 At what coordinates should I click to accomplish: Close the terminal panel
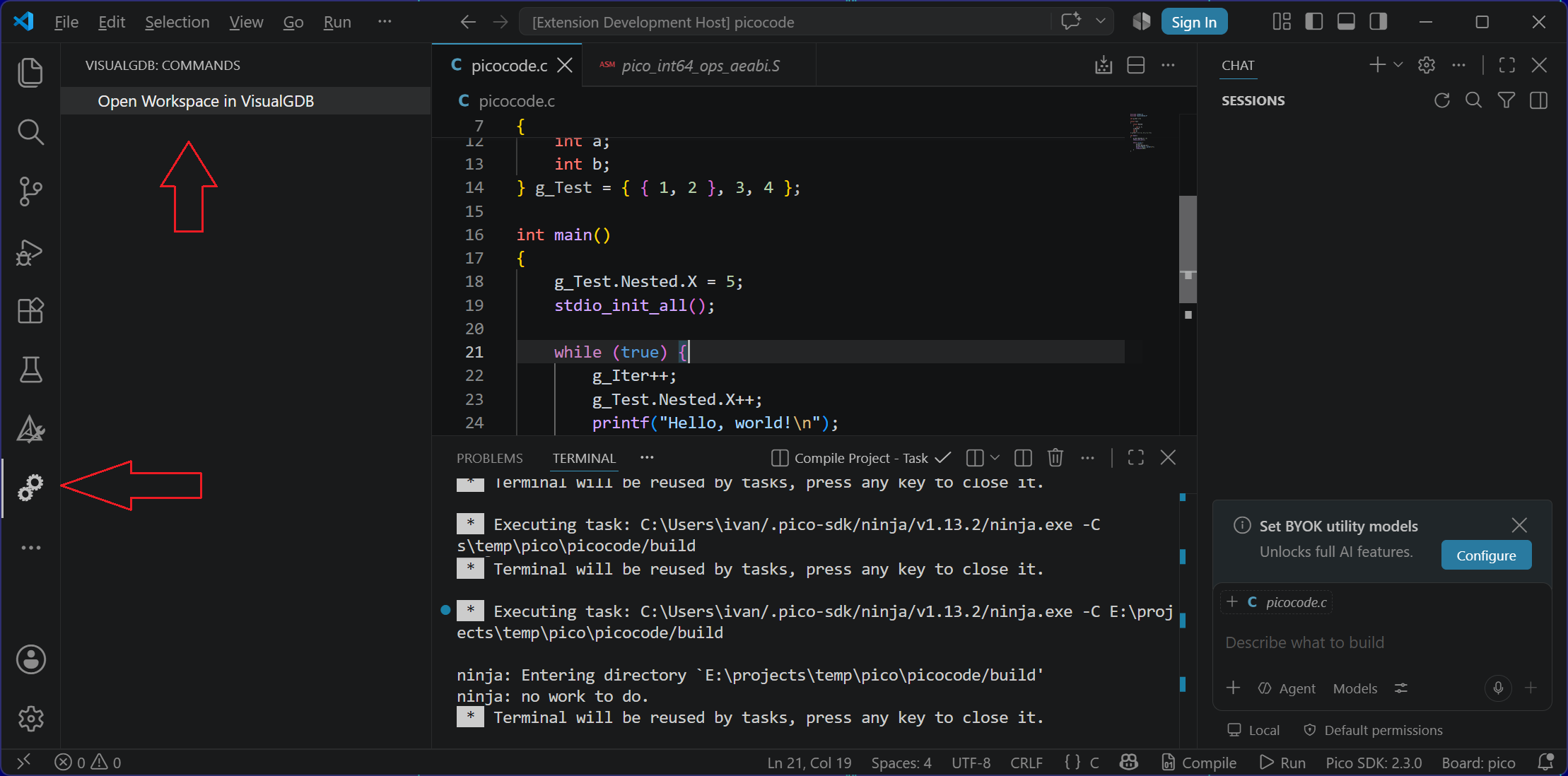coord(1168,458)
